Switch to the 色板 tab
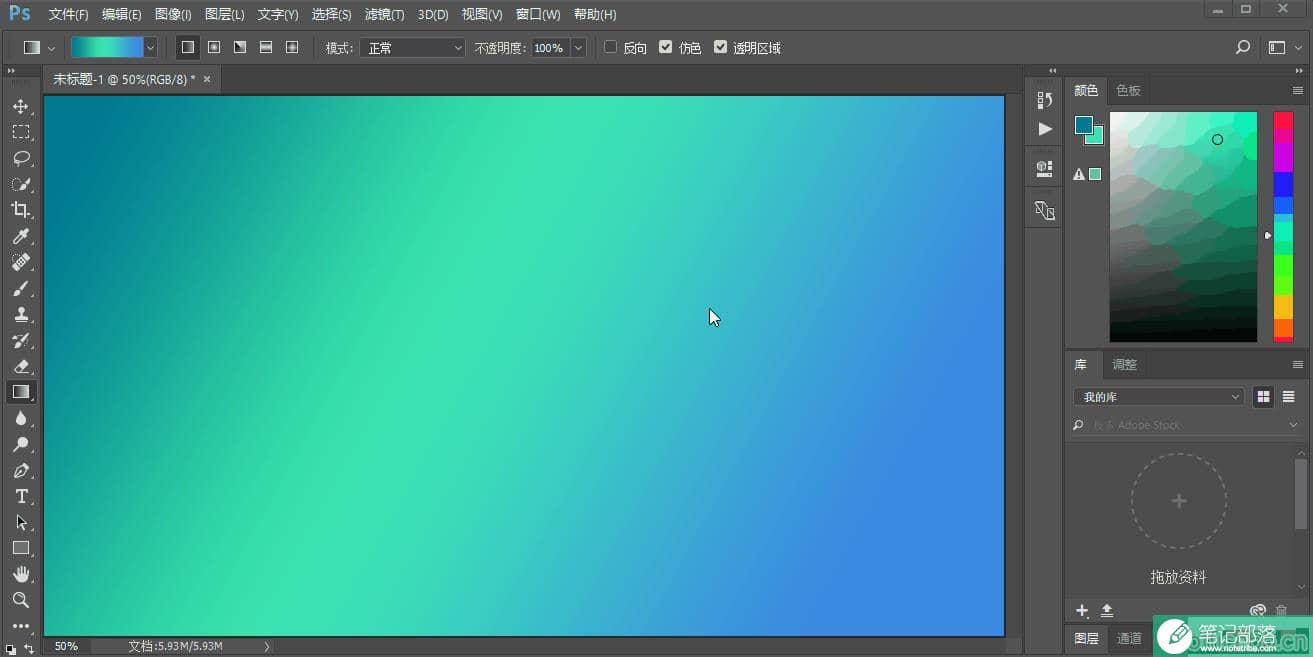Viewport: 1313px width, 657px height. tap(1128, 90)
